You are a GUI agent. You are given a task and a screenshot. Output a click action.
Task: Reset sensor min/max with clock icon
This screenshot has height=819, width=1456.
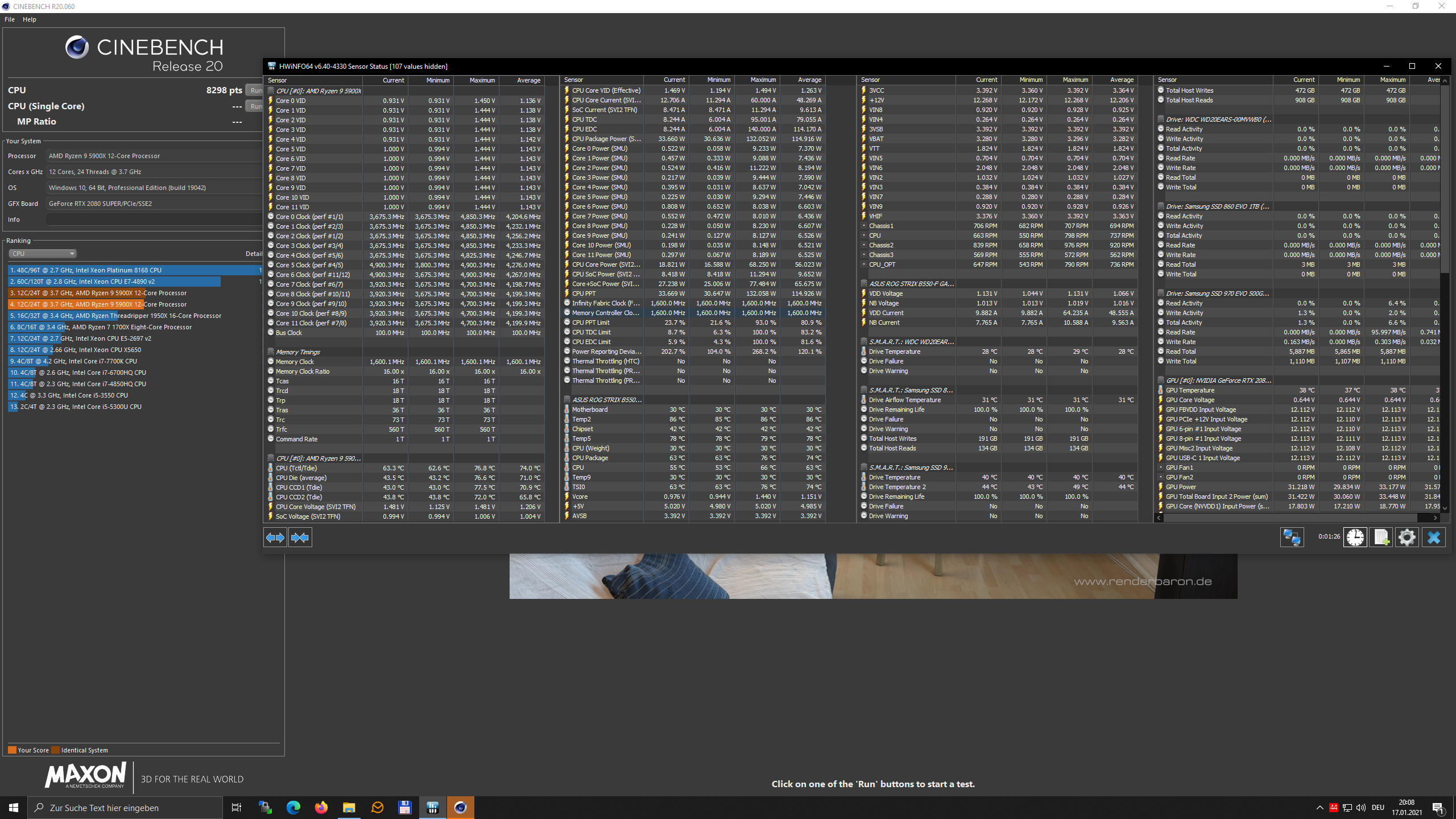tap(1355, 537)
